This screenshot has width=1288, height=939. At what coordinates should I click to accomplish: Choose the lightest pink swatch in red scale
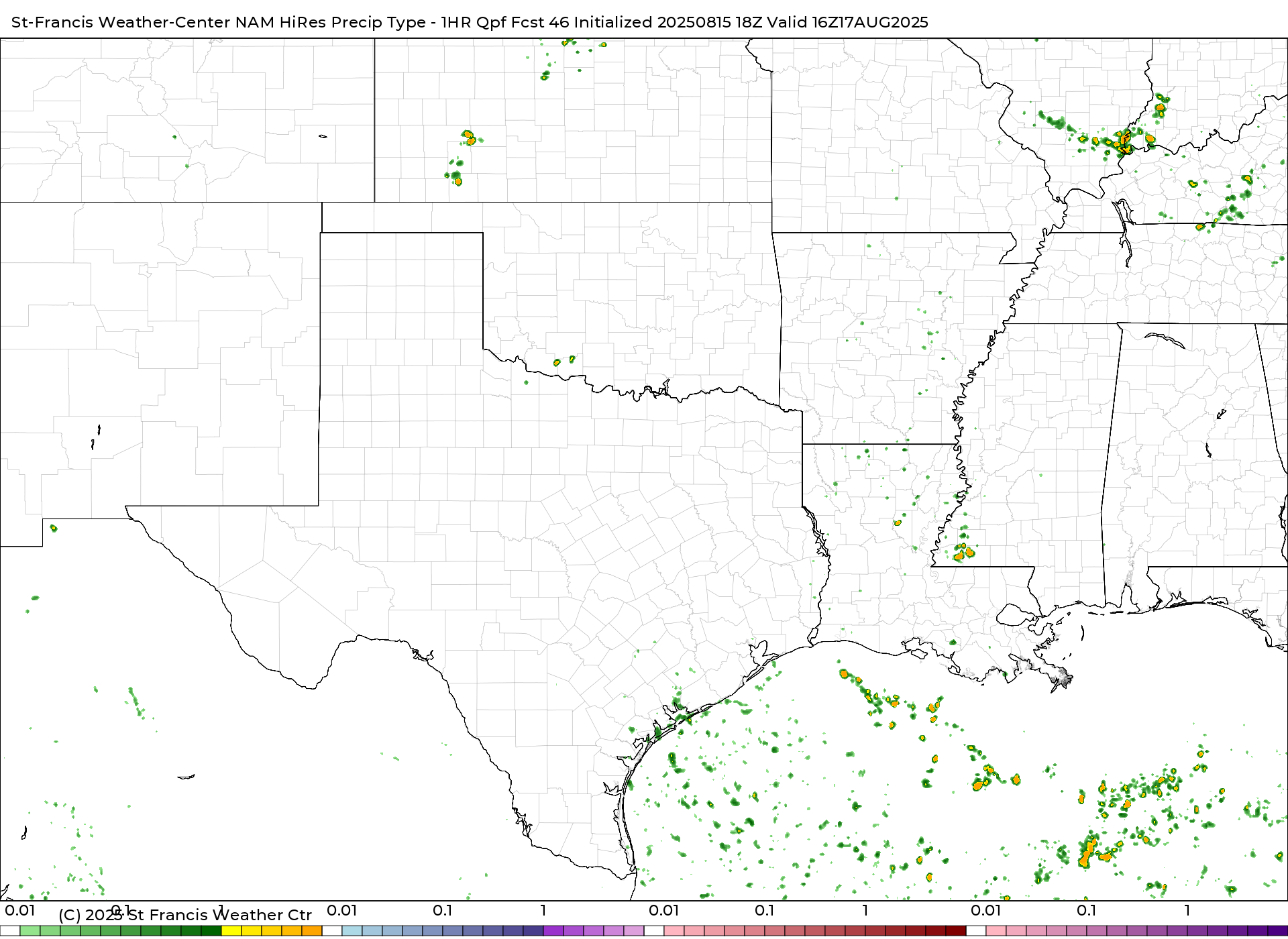[674, 931]
